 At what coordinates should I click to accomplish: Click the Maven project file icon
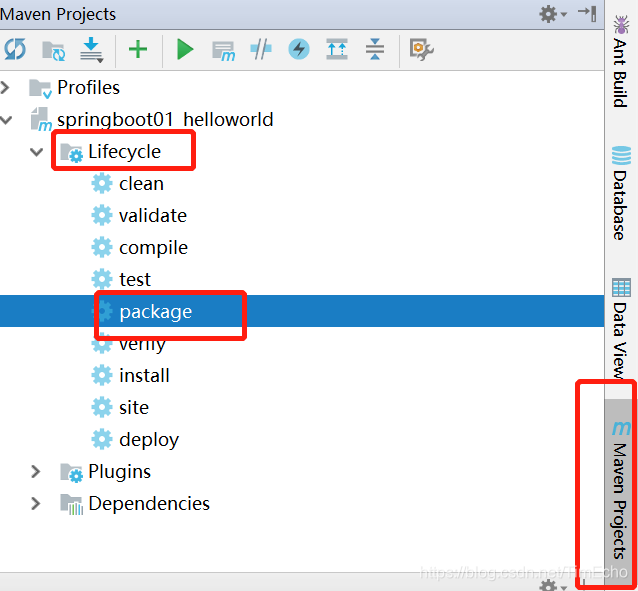(41, 119)
